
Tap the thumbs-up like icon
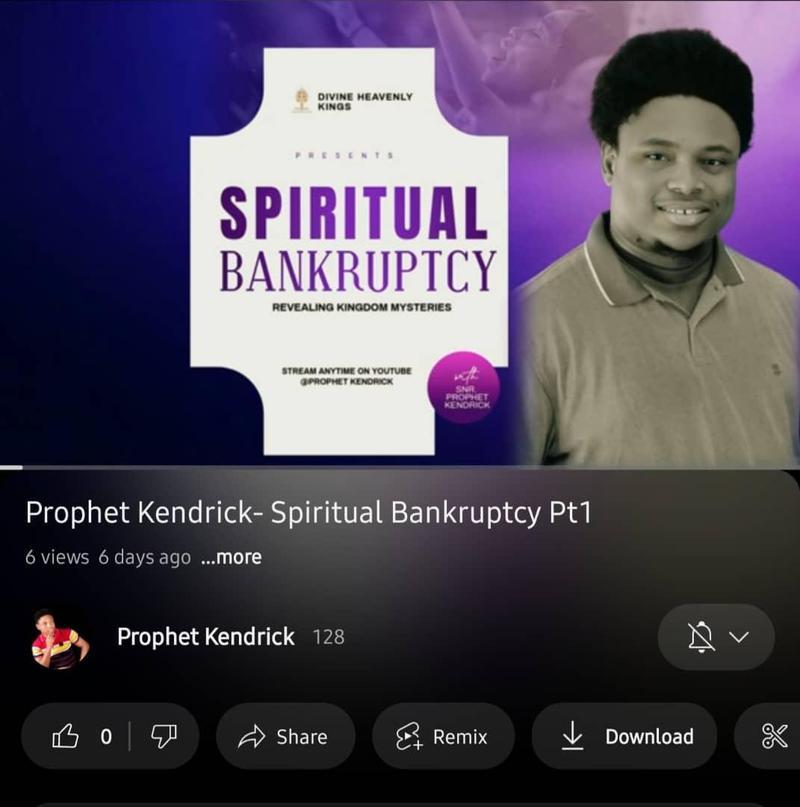coord(65,736)
